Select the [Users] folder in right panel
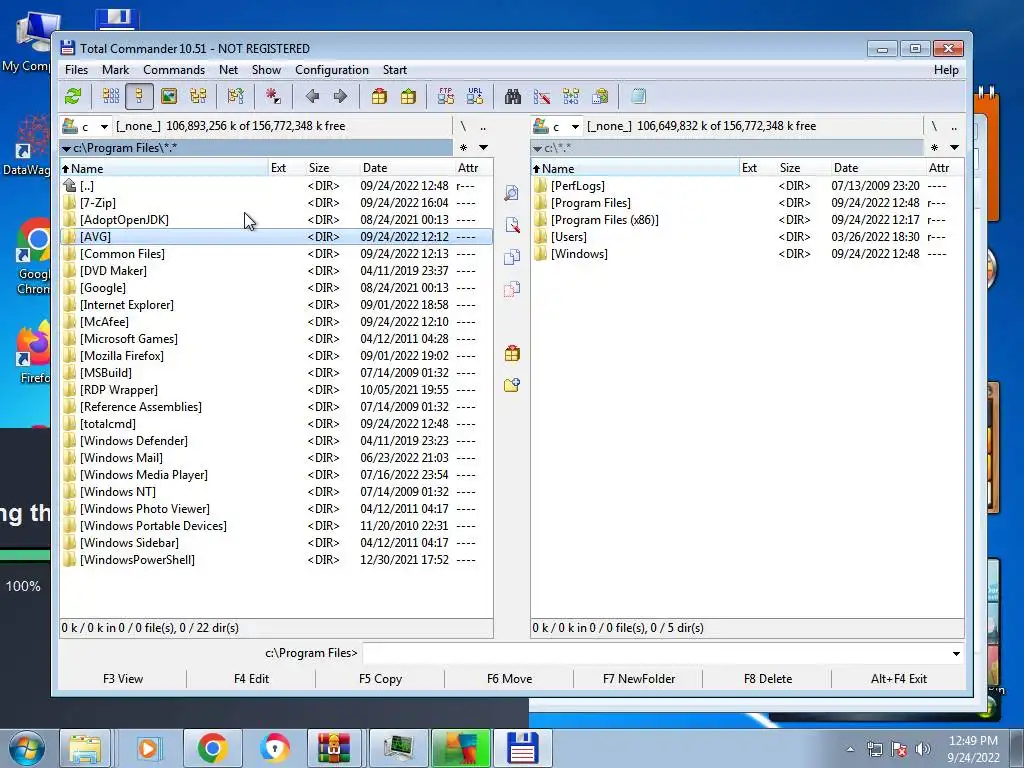Screen dimensions: 1024x768 click(747, 237)
